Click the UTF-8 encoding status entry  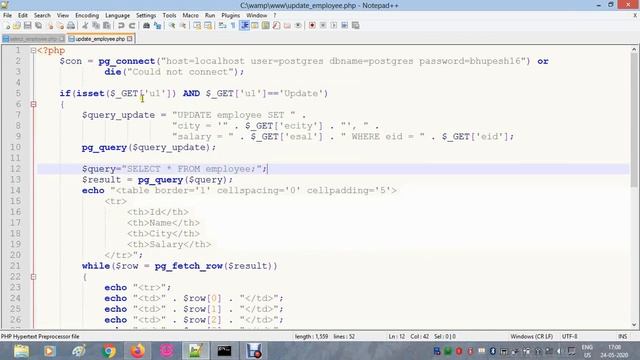pyautogui.click(x=569, y=336)
